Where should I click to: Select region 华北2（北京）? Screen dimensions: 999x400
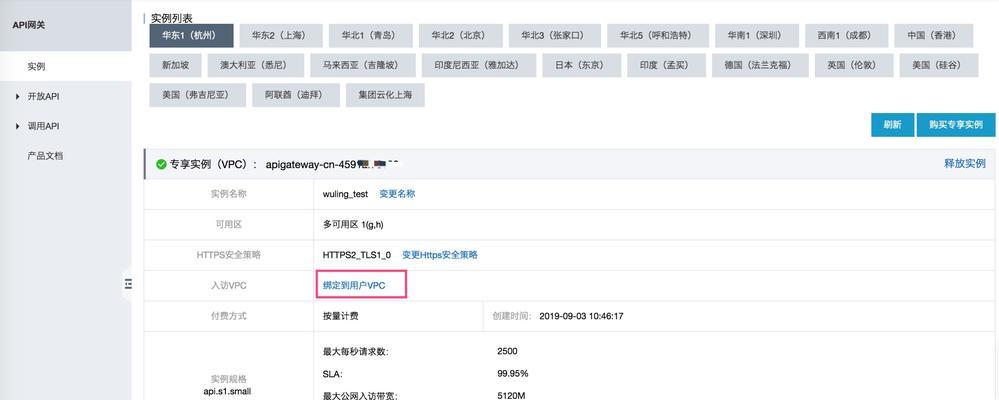461,36
